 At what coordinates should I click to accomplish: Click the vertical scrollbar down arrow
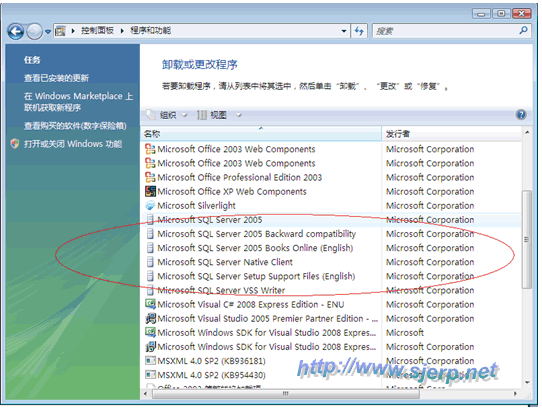point(527,382)
